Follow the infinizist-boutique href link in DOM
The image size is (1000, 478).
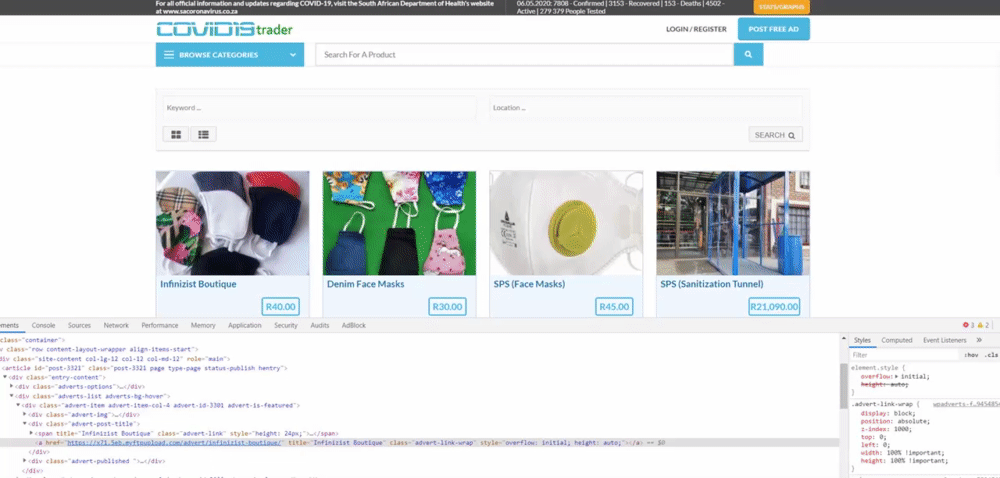pos(174,442)
